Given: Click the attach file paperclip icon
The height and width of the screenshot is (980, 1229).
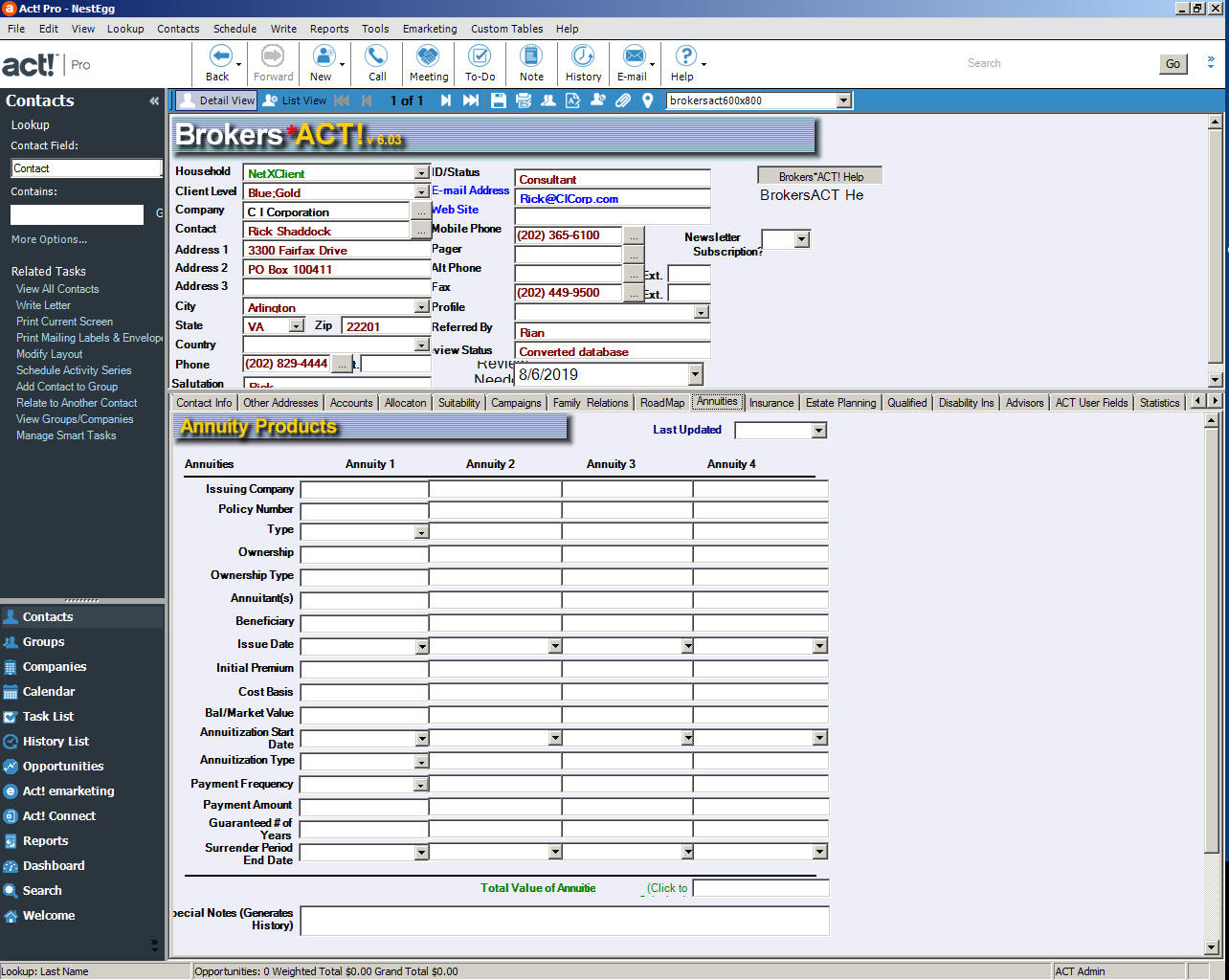Looking at the screenshot, I should click(623, 100).
